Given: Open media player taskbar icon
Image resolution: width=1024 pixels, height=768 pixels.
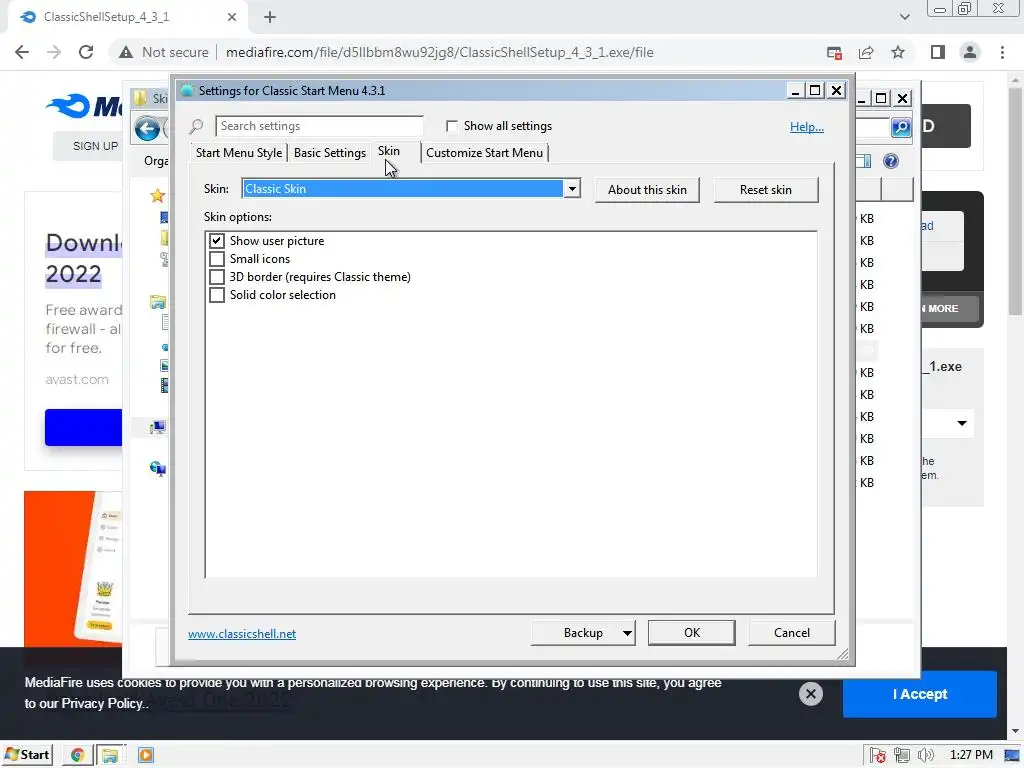Looking at the screenshot, I should click(x=146, y=755).
